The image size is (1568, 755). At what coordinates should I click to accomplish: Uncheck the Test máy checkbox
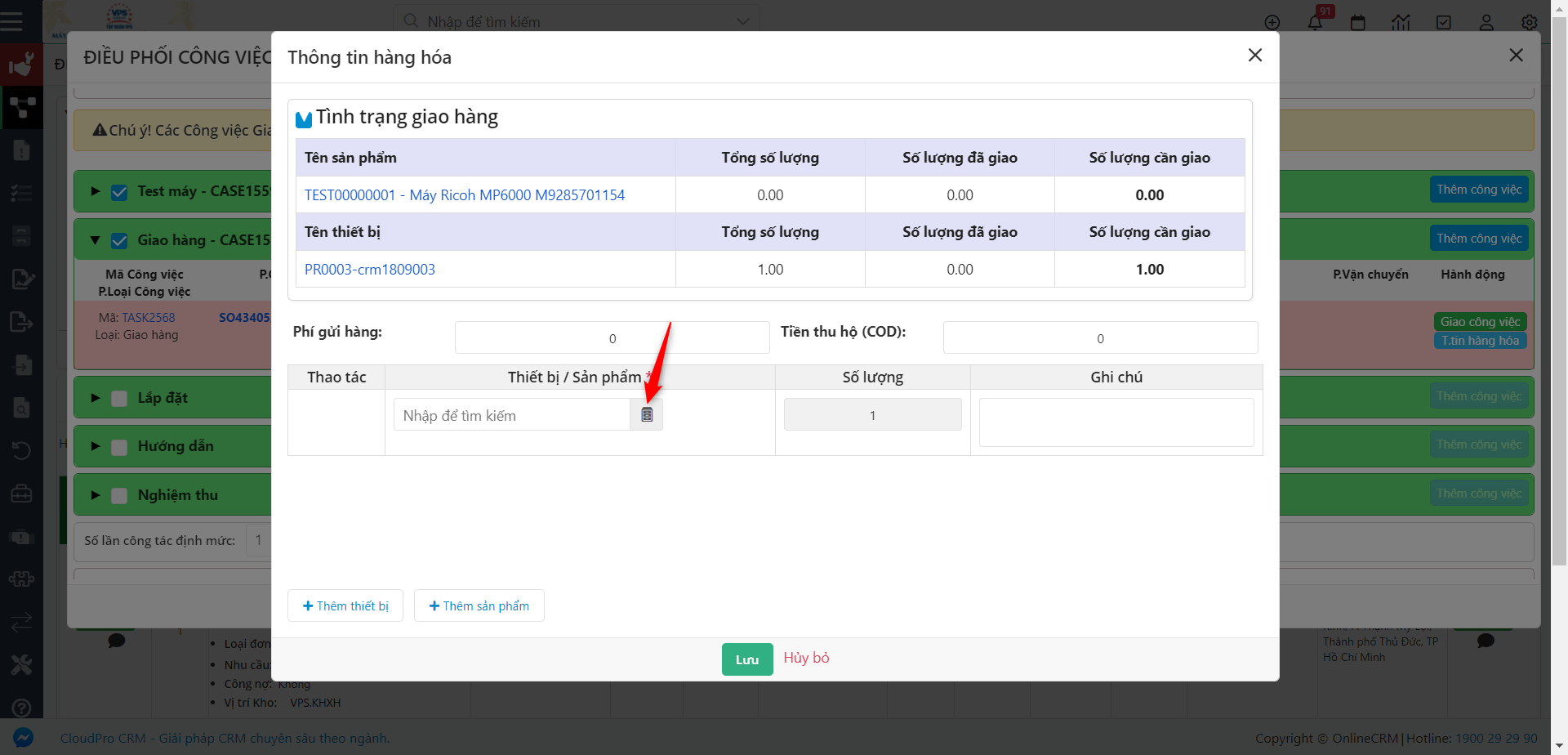(x=119, y=192)
